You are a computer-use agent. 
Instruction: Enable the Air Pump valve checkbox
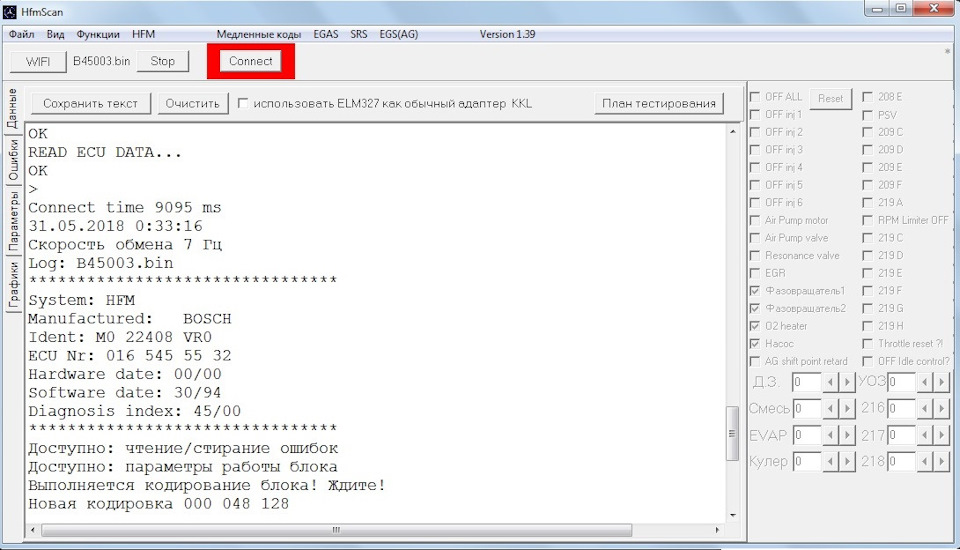(x=755, y=238)
